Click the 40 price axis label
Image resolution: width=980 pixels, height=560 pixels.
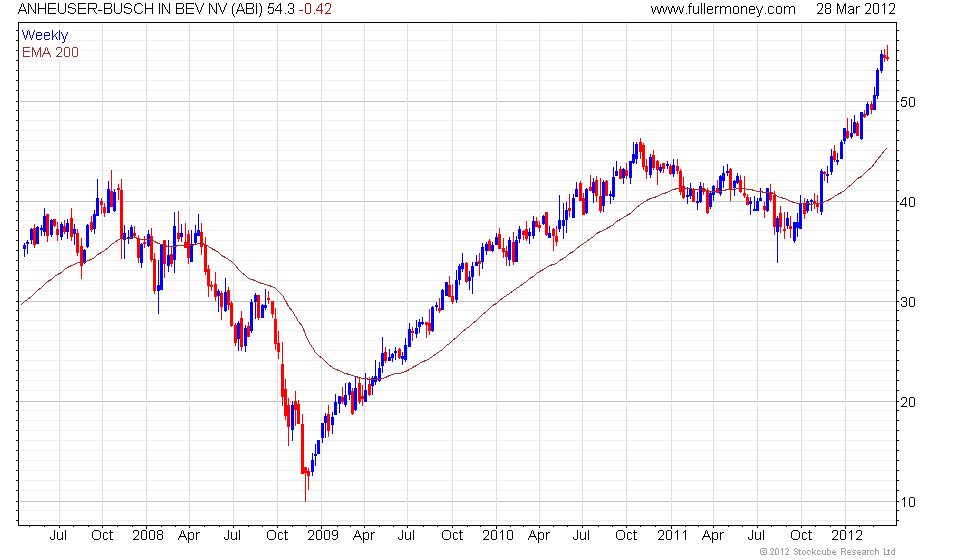[x=908, y=202]
